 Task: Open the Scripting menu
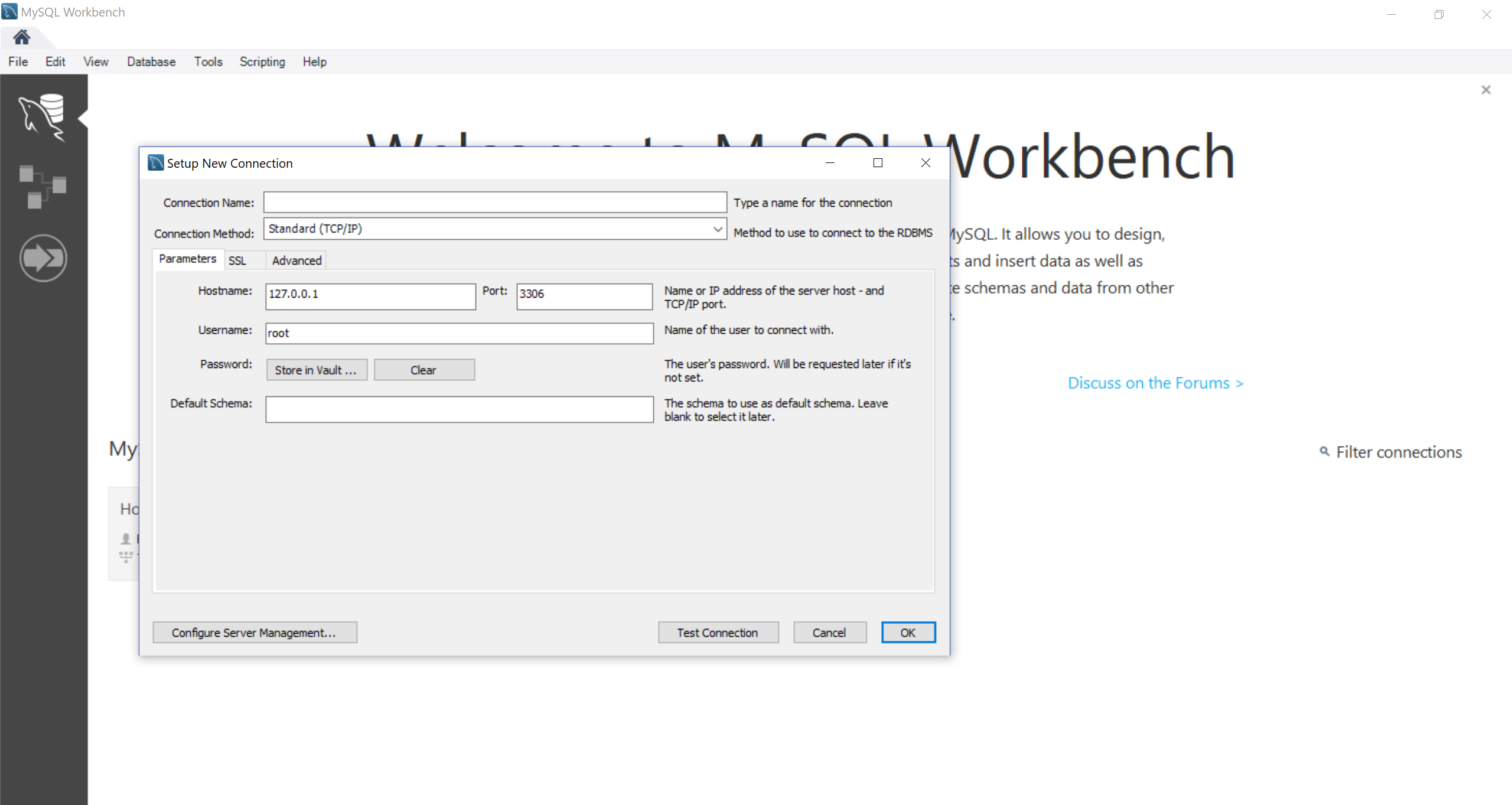click(262, 62)
